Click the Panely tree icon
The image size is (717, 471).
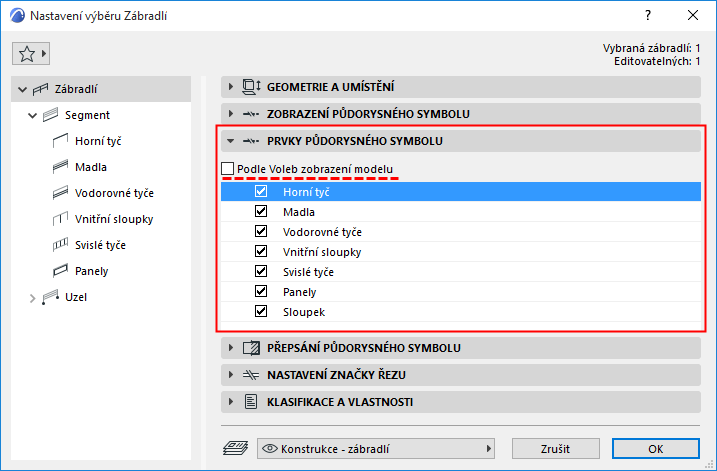pos(59,271)
